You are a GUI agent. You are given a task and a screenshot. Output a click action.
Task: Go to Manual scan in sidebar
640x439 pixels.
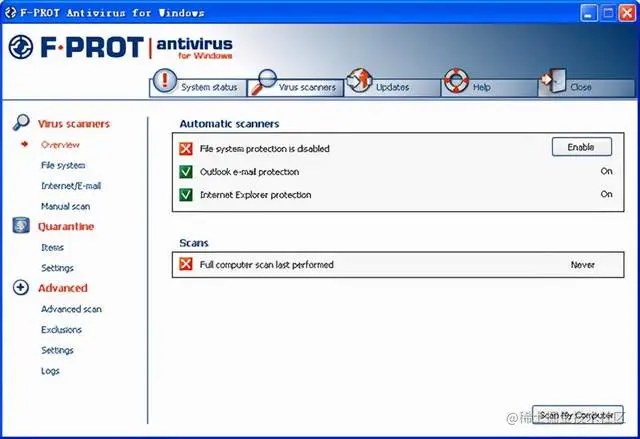pyautogui.click(x=65, y=206)
